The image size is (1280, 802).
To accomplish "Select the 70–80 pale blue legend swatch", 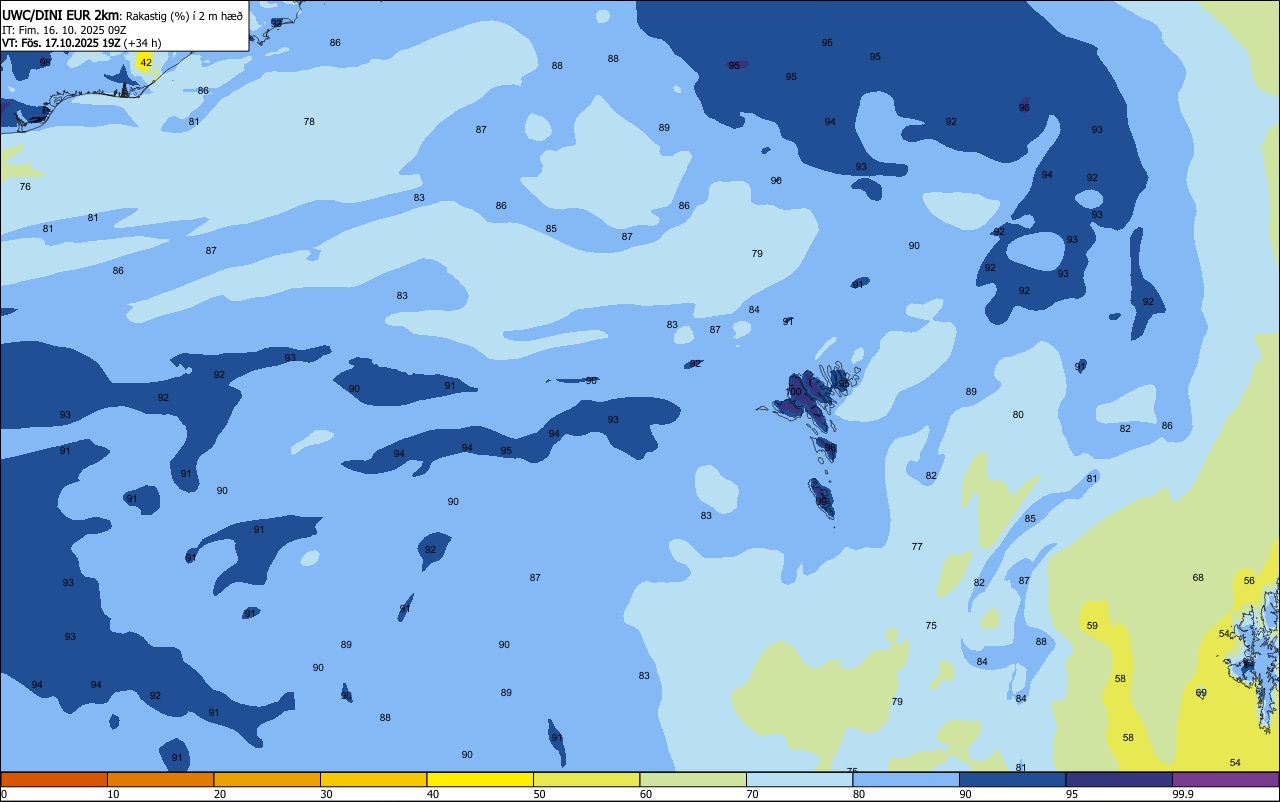I will (799, 779).
